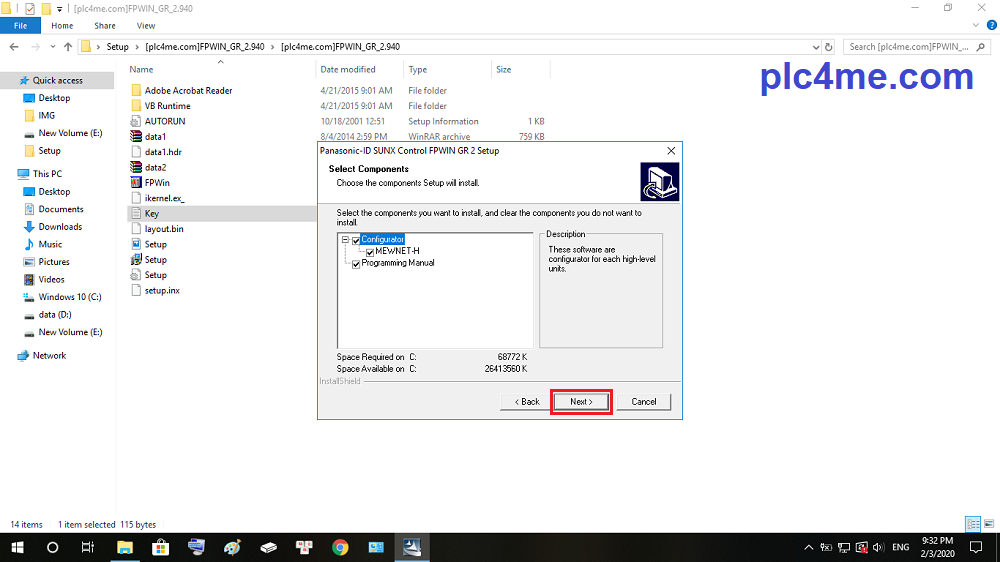Image resolution: width=1000 pixels, height=562 pixels.
Task: Click the Up arrow navigation icon
Action: pyautogui.click(x=68, y=47)
